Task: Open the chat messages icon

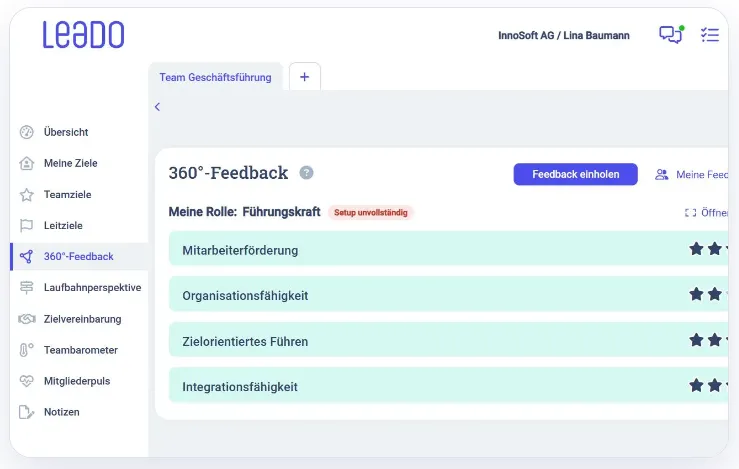Action: tap(671, 34)
